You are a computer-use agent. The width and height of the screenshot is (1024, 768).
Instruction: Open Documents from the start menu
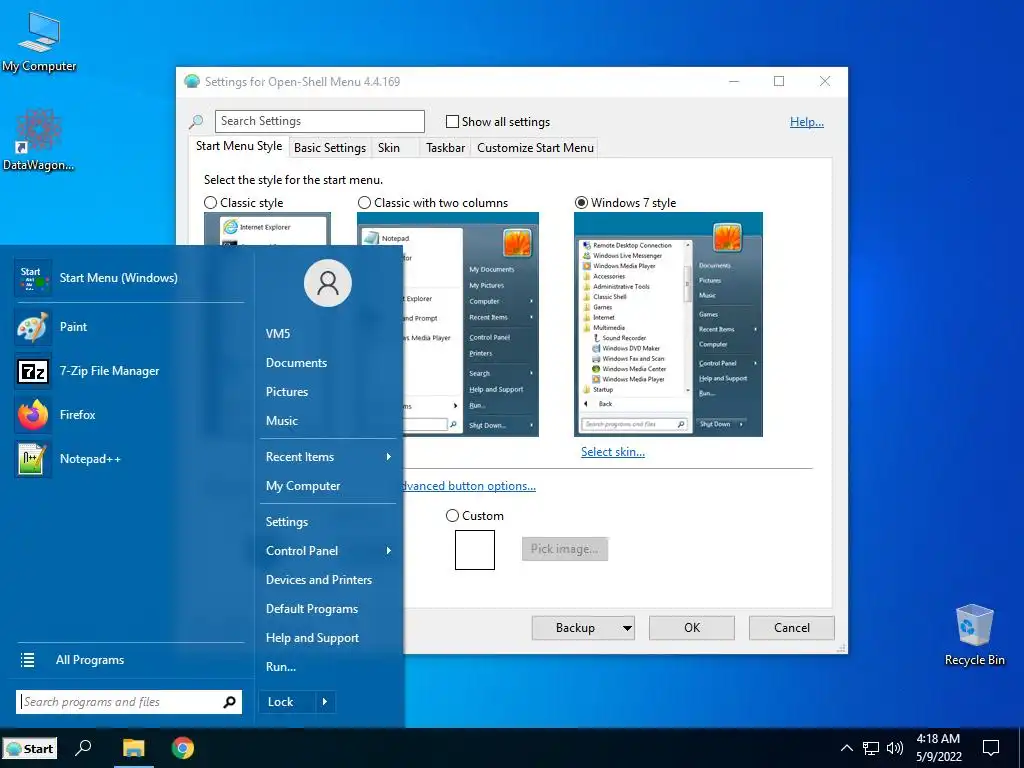click(x=296, y=362)
